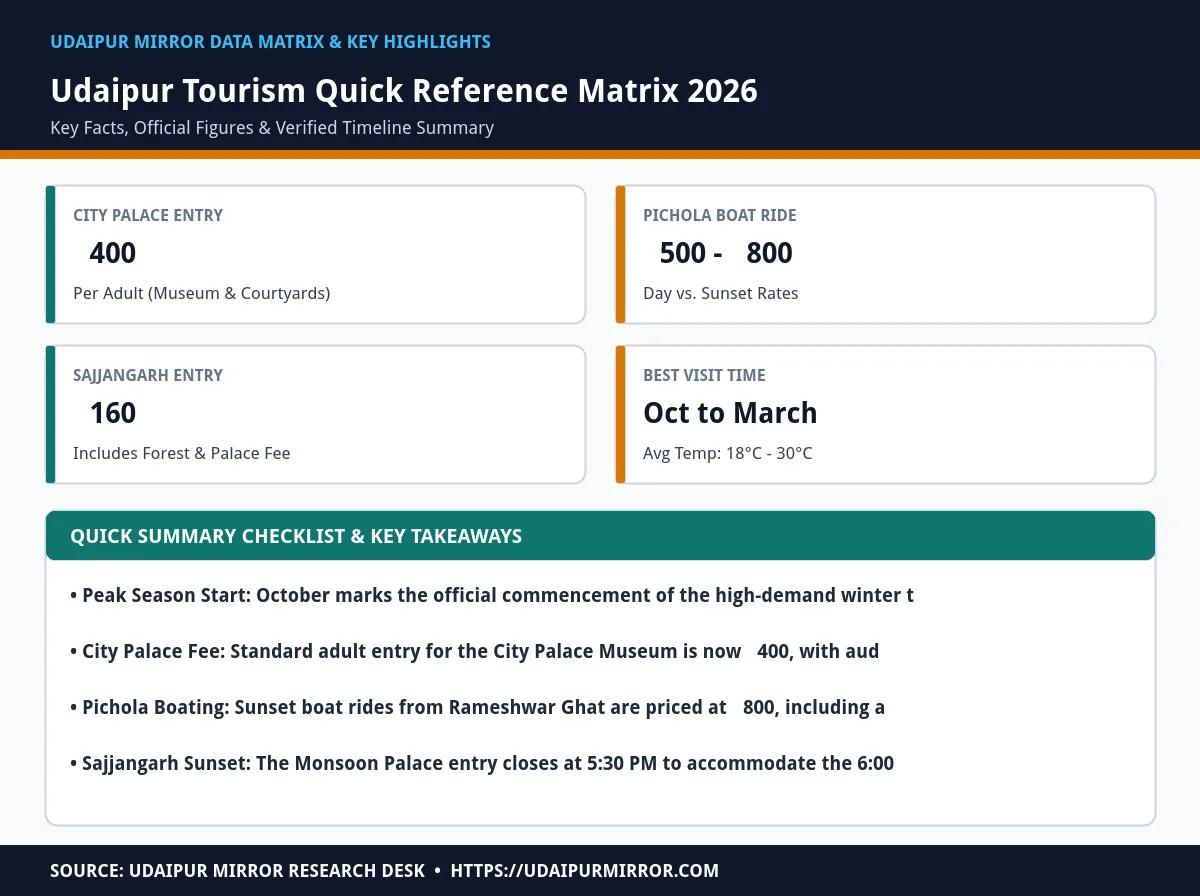Click 'Avg Temp: 18°C - 30°C' caption
1200x896 pixels.
click(x=728, y=453)
